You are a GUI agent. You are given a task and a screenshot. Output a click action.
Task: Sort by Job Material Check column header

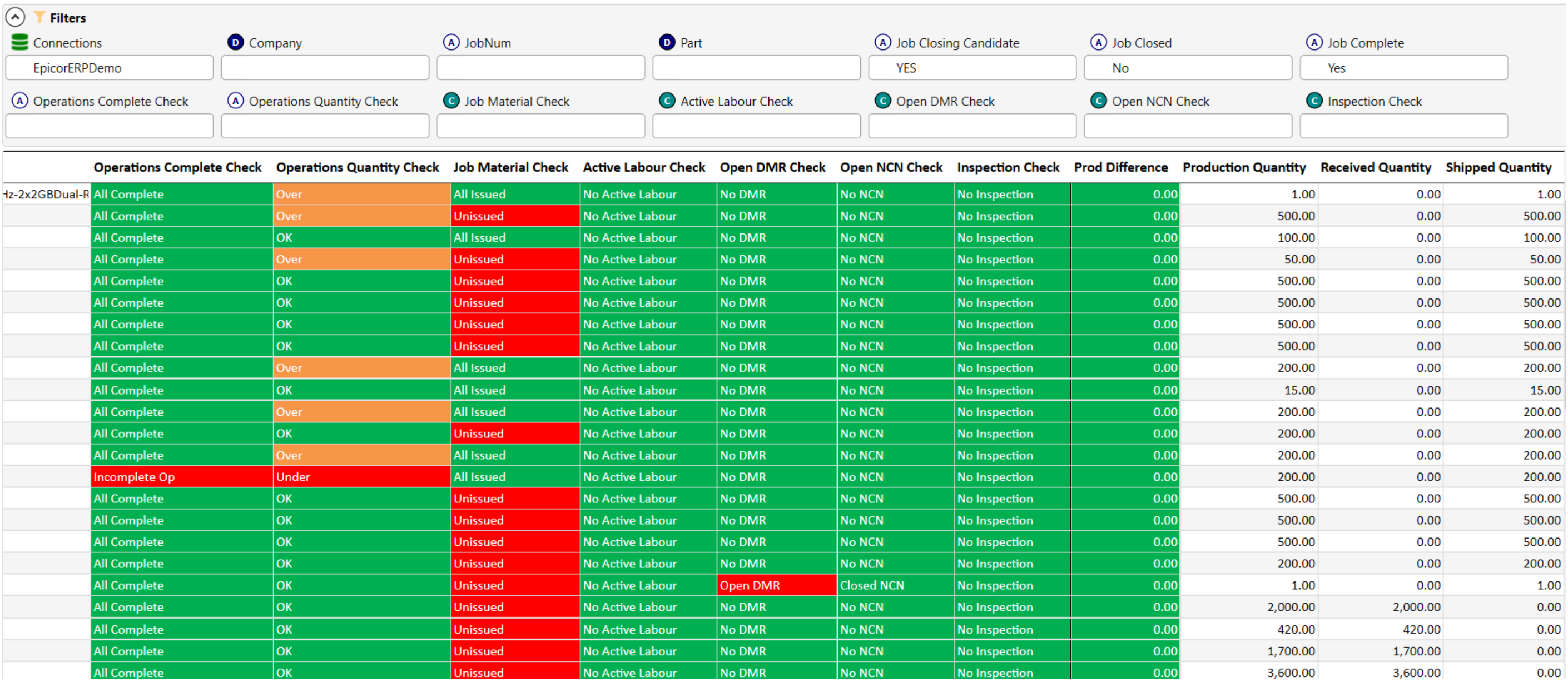(x=510, y=167)
